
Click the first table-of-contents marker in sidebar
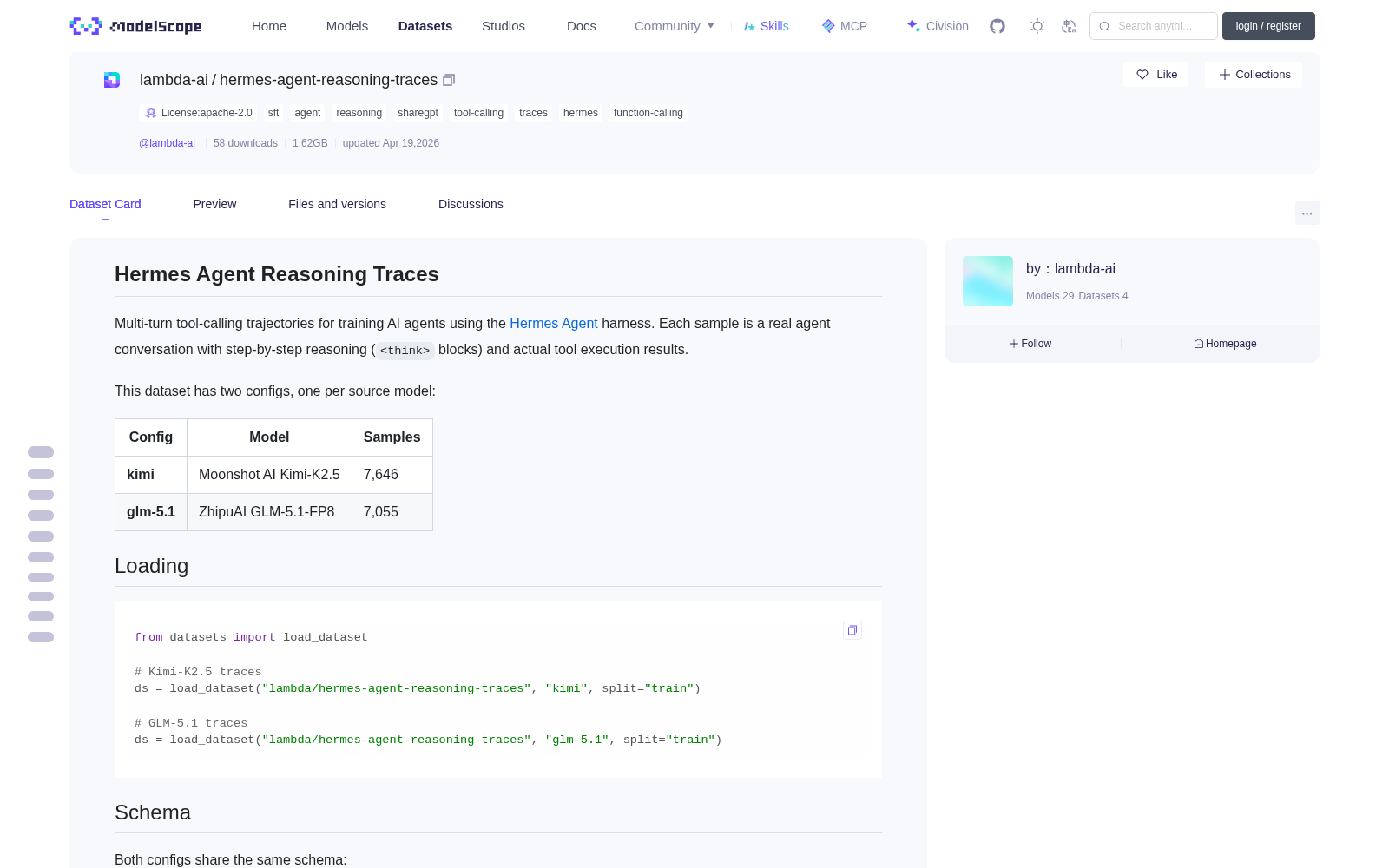point(41,452)
